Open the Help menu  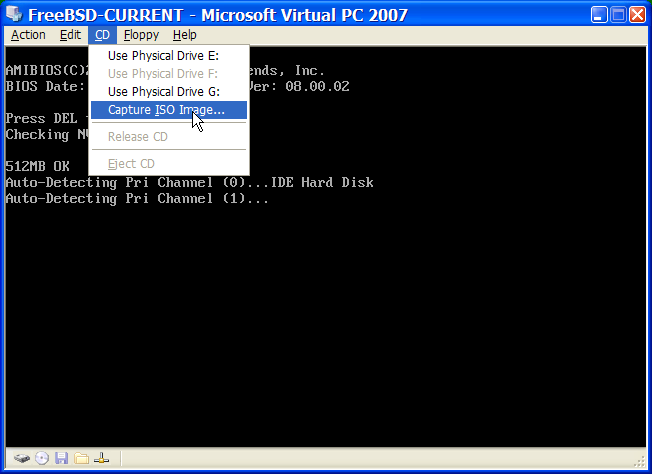click(184, 35)
